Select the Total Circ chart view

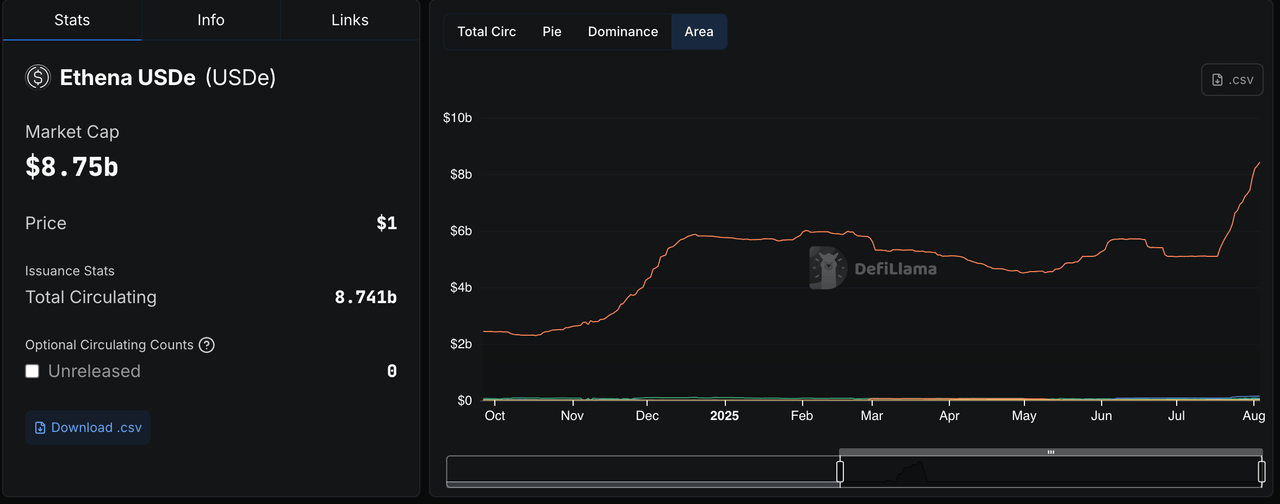point(487,32)
